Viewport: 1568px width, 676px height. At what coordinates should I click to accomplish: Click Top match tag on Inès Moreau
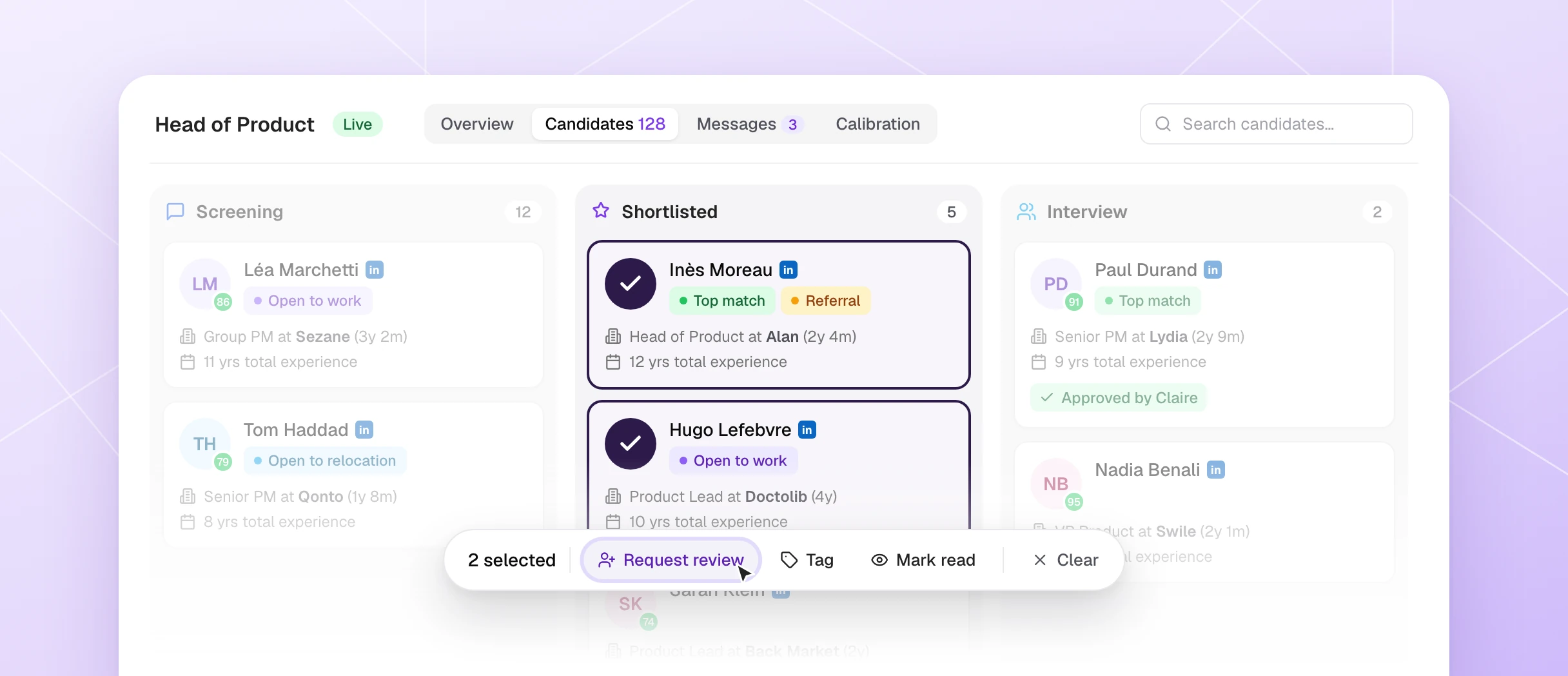(722, 301)
